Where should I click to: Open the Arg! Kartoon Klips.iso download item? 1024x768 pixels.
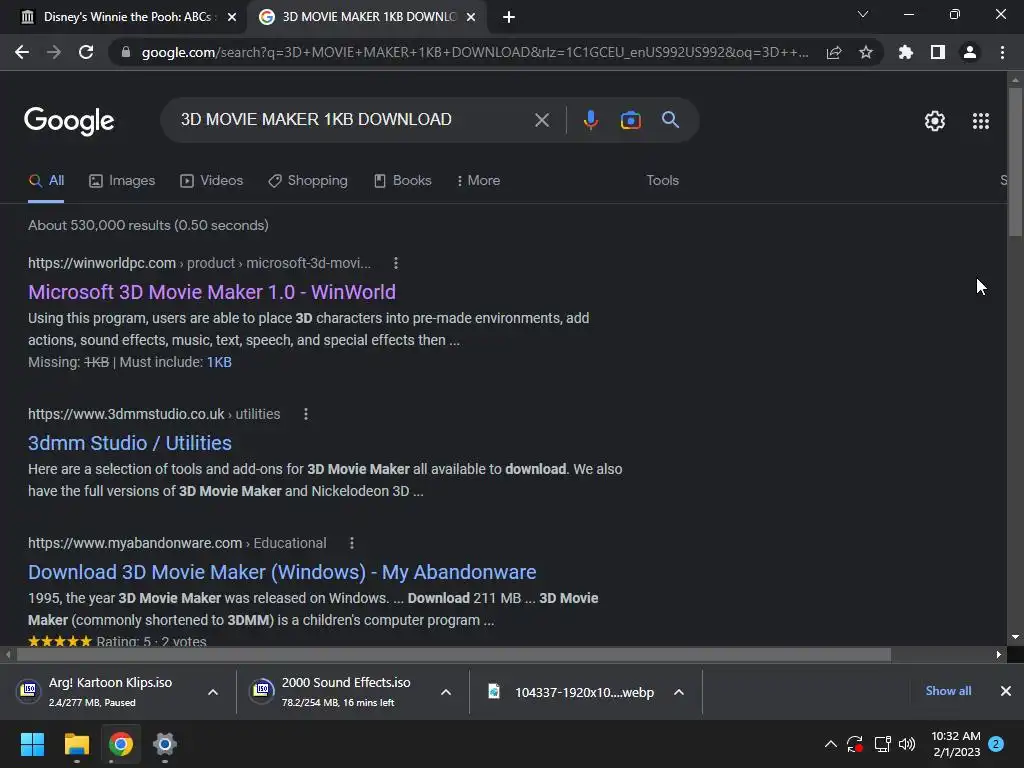110,692
